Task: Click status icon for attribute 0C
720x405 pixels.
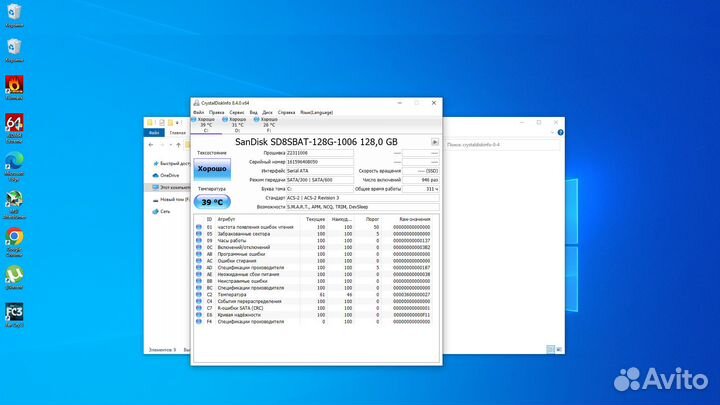Action: coord(199,247)
